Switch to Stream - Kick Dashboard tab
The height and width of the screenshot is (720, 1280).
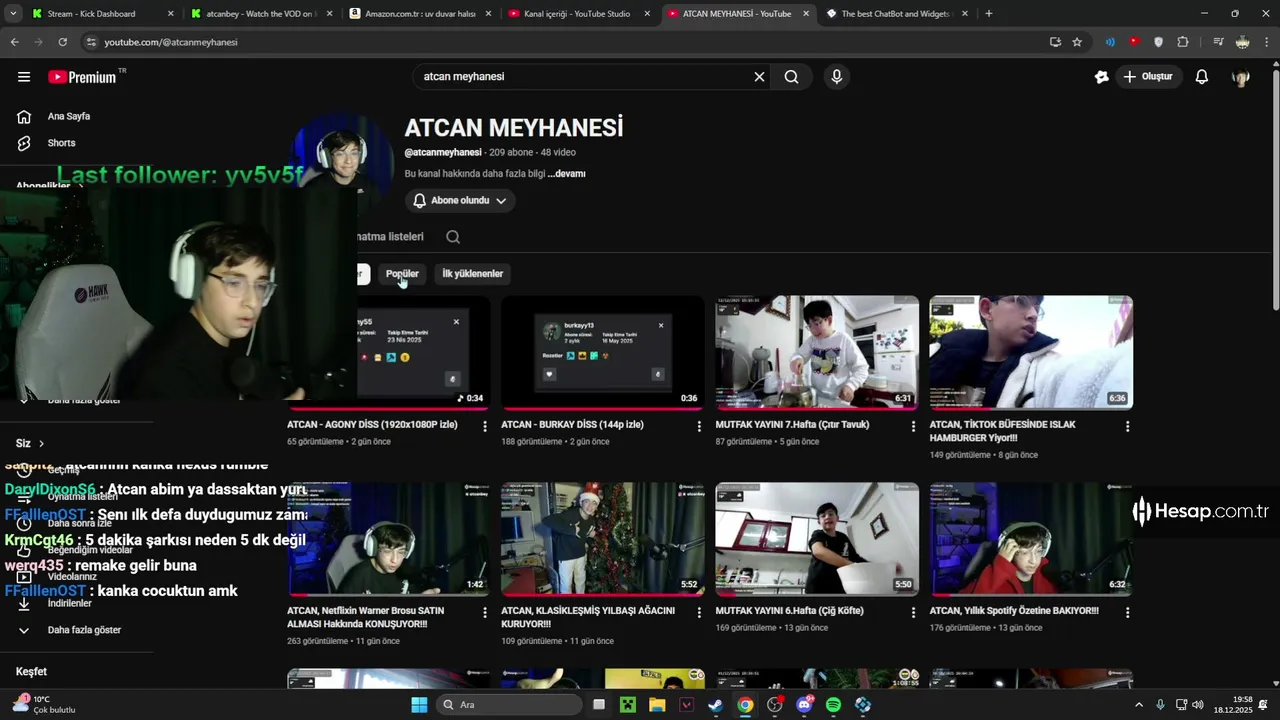[x=102, y=14]
